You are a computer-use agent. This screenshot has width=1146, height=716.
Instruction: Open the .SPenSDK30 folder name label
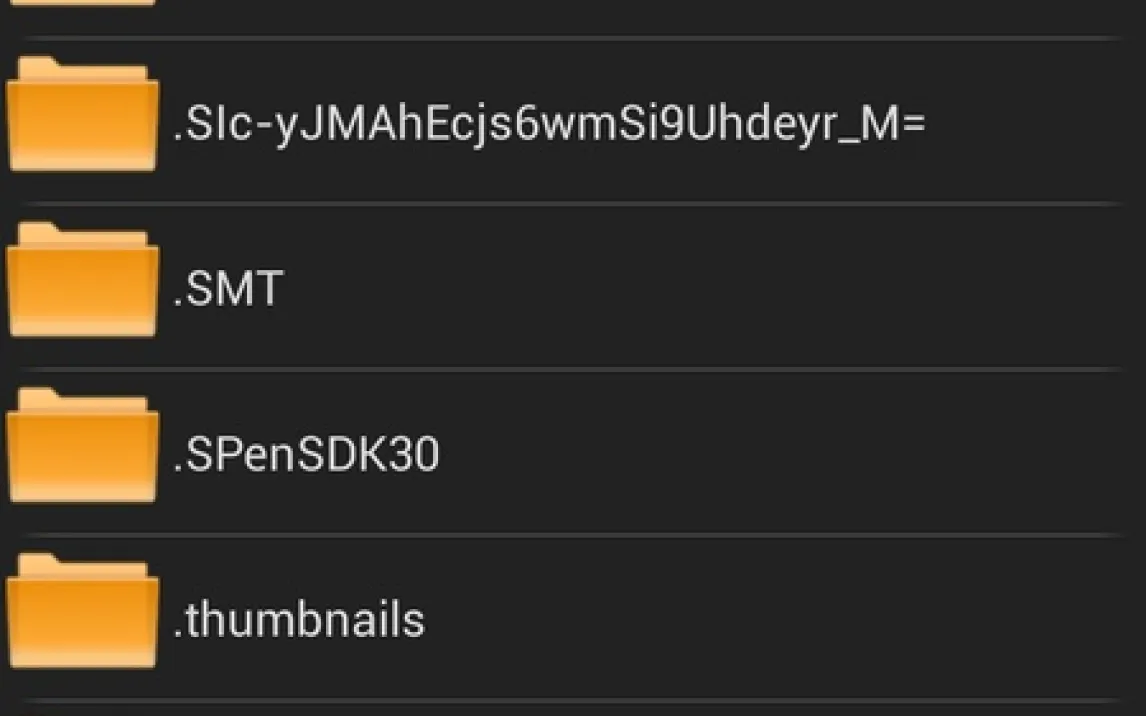(x=306, y=455)
